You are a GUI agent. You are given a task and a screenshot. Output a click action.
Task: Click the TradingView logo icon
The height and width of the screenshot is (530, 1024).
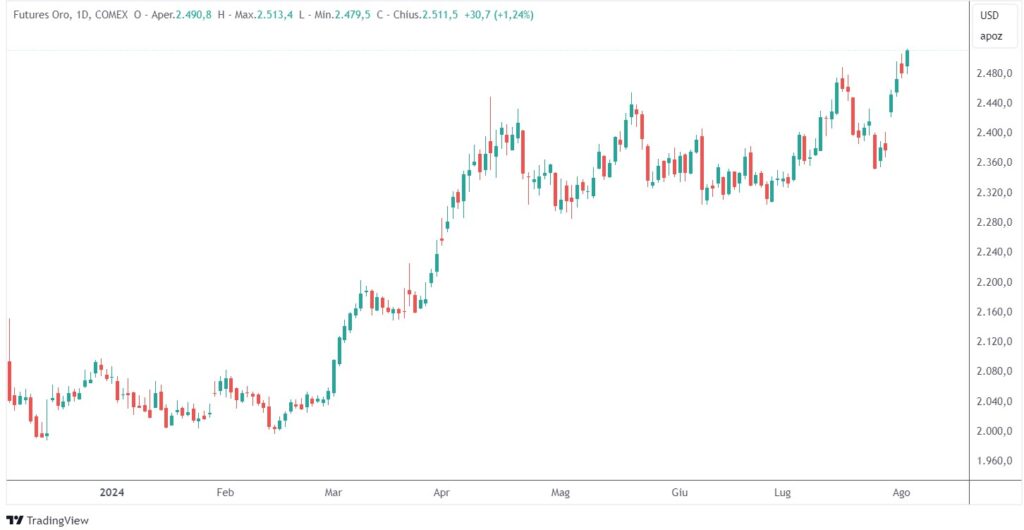click(x=14, y=519)
